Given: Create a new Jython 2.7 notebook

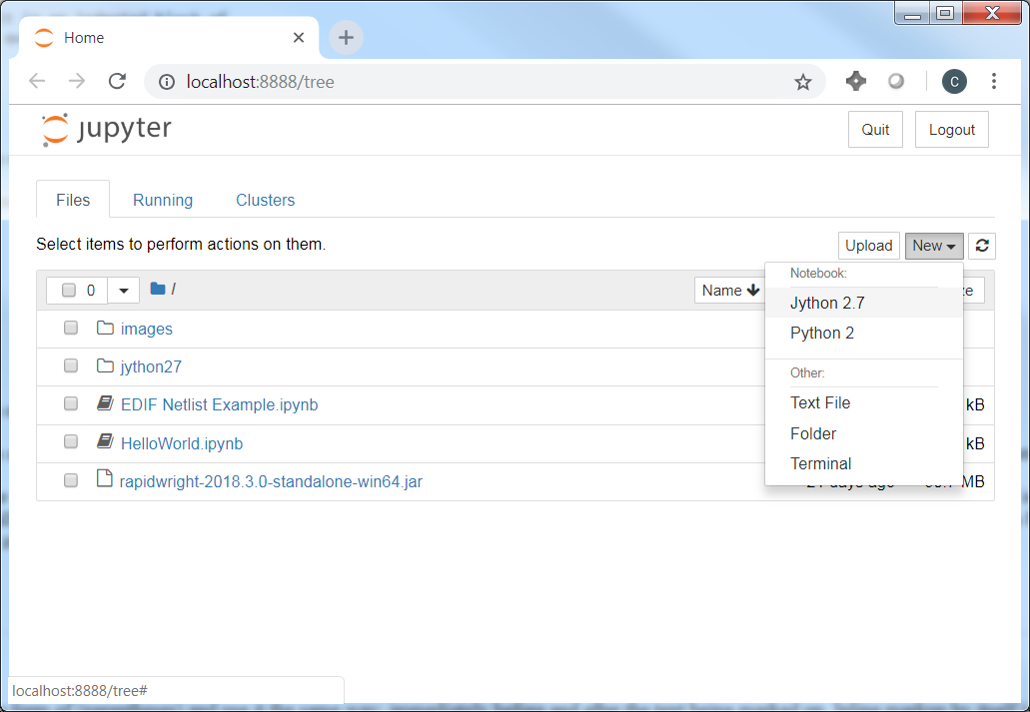Looking at the screenshot, I should pos(864,303).
